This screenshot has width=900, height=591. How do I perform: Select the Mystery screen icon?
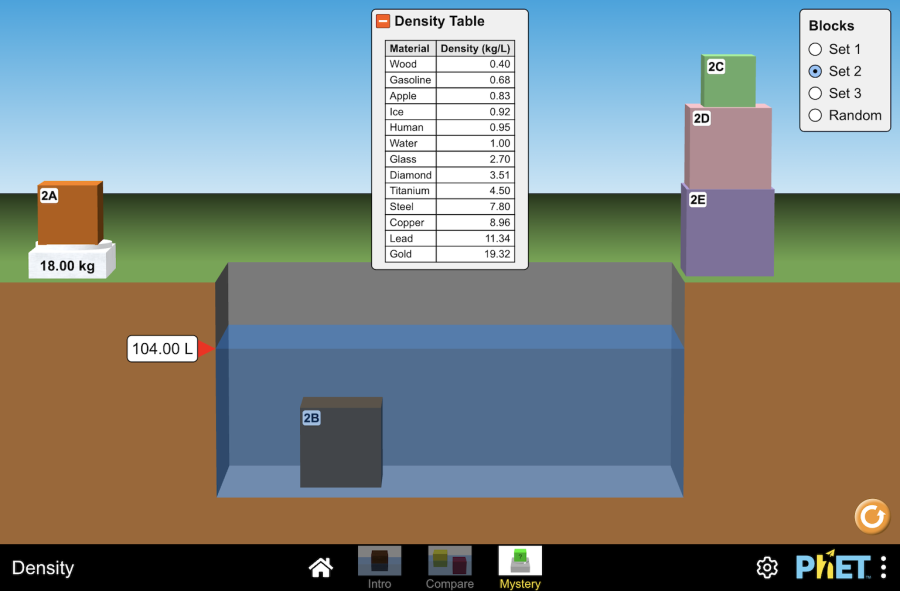(520, 567)
